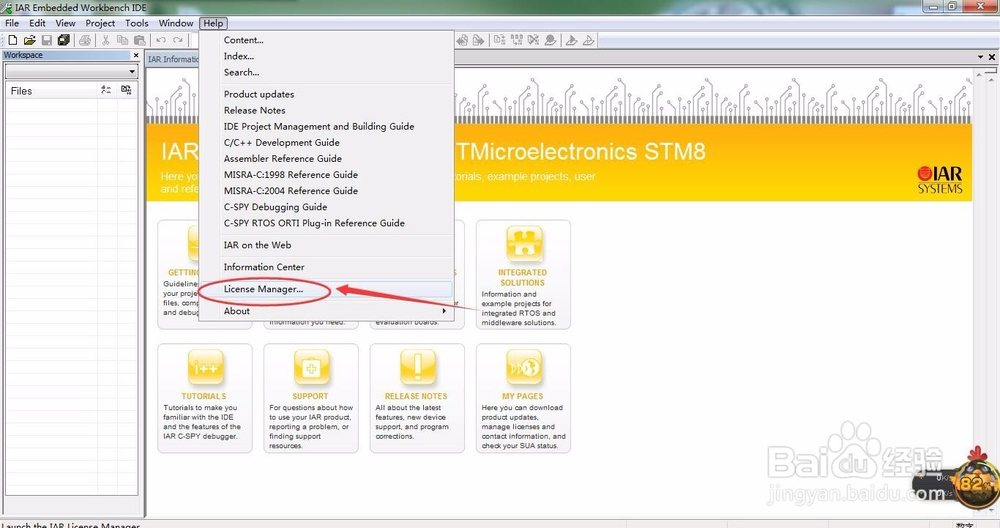Click the Undo arrow icon

[x=161, y=40]
